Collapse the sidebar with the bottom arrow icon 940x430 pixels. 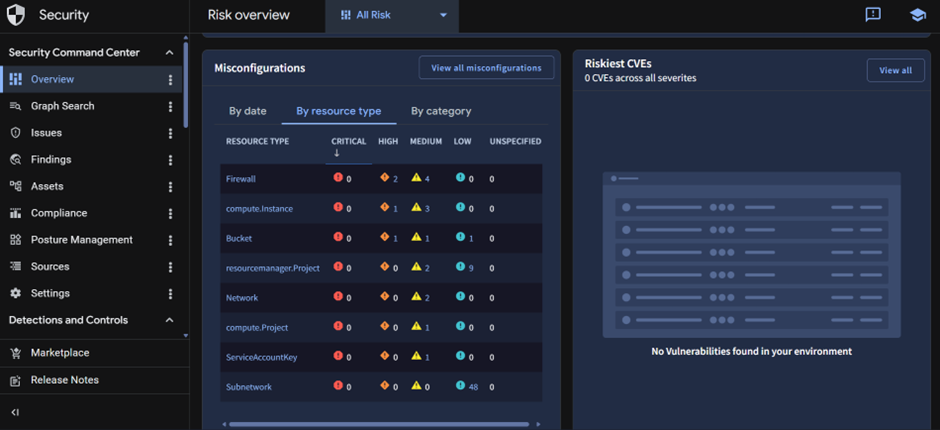(x=16, y=412)
